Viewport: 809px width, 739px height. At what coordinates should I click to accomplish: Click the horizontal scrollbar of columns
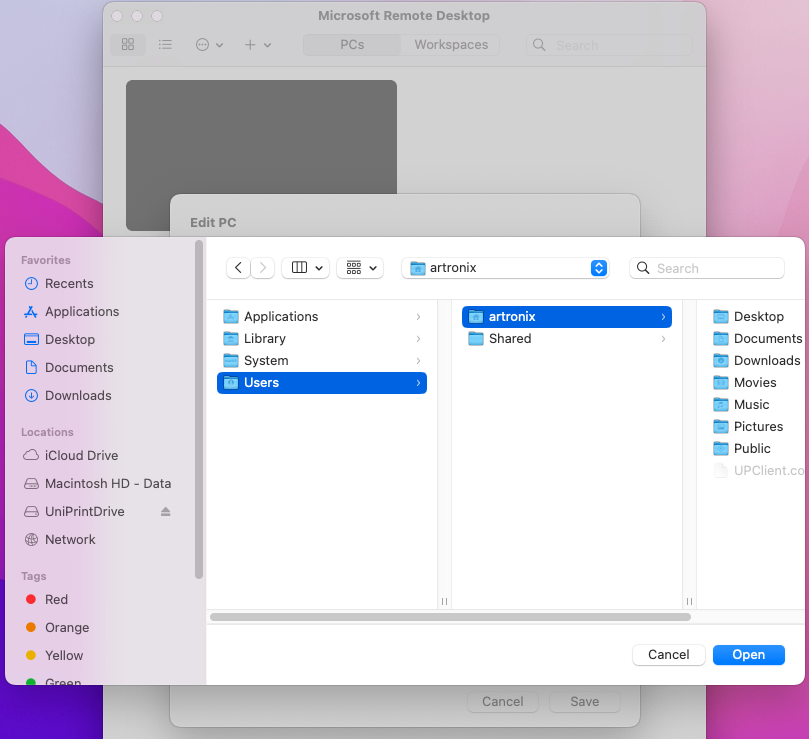(x=450, y=617)
